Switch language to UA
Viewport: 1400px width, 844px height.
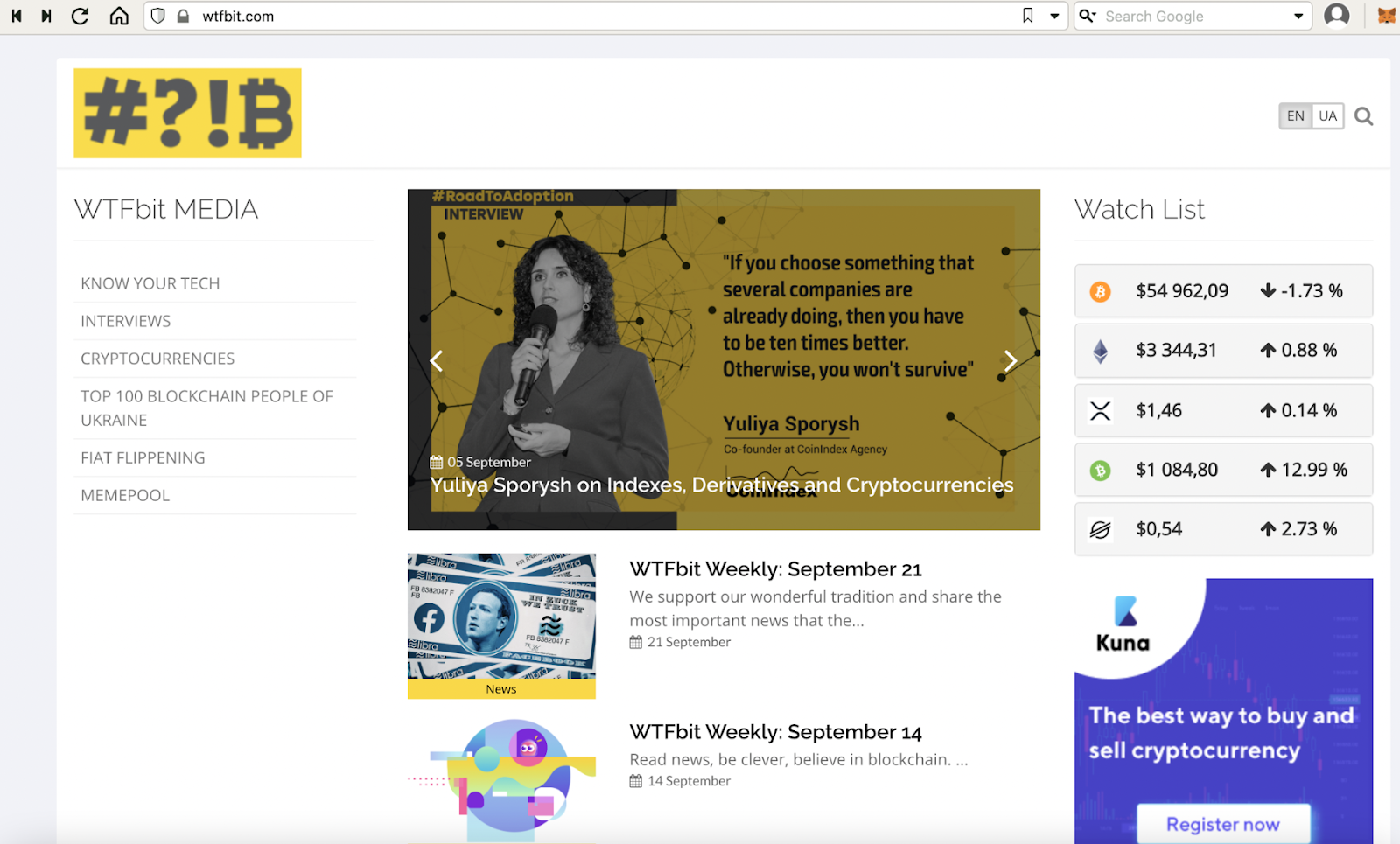1328,115
